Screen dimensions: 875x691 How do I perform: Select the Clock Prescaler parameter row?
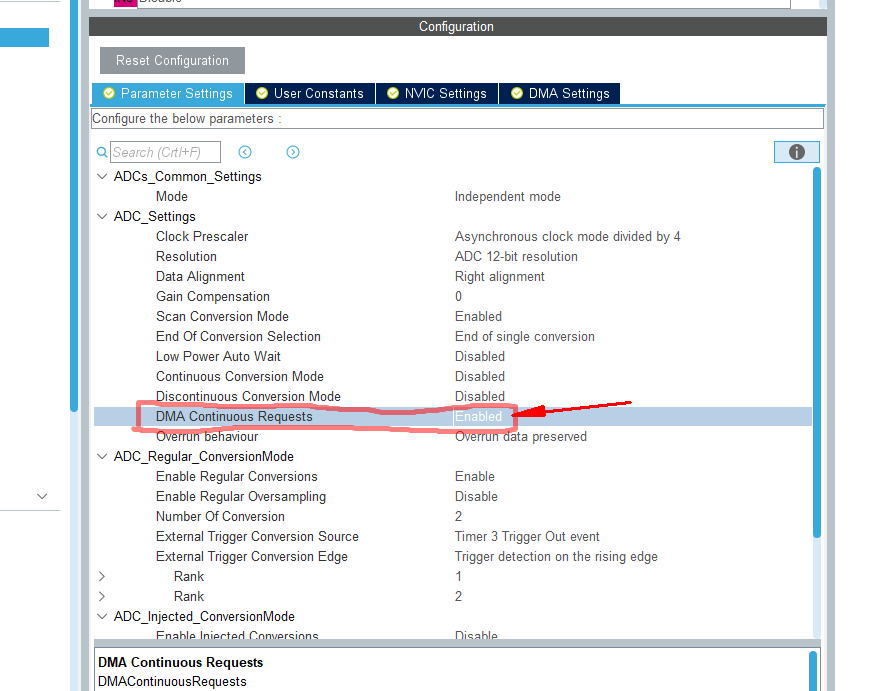(x=202, y=236)
